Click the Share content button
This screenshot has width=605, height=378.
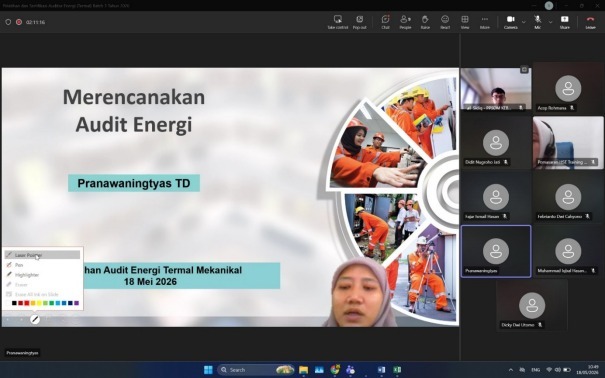pyautogui.click(x=564, y=22)
